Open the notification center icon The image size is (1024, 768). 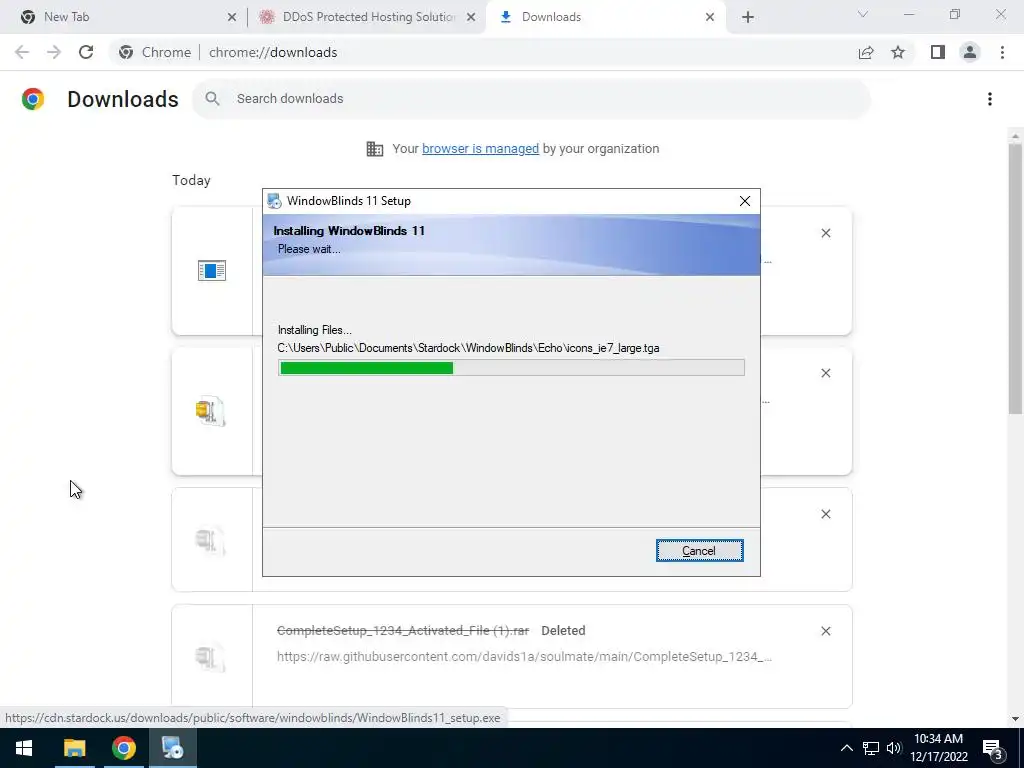[x=993, y=748]
